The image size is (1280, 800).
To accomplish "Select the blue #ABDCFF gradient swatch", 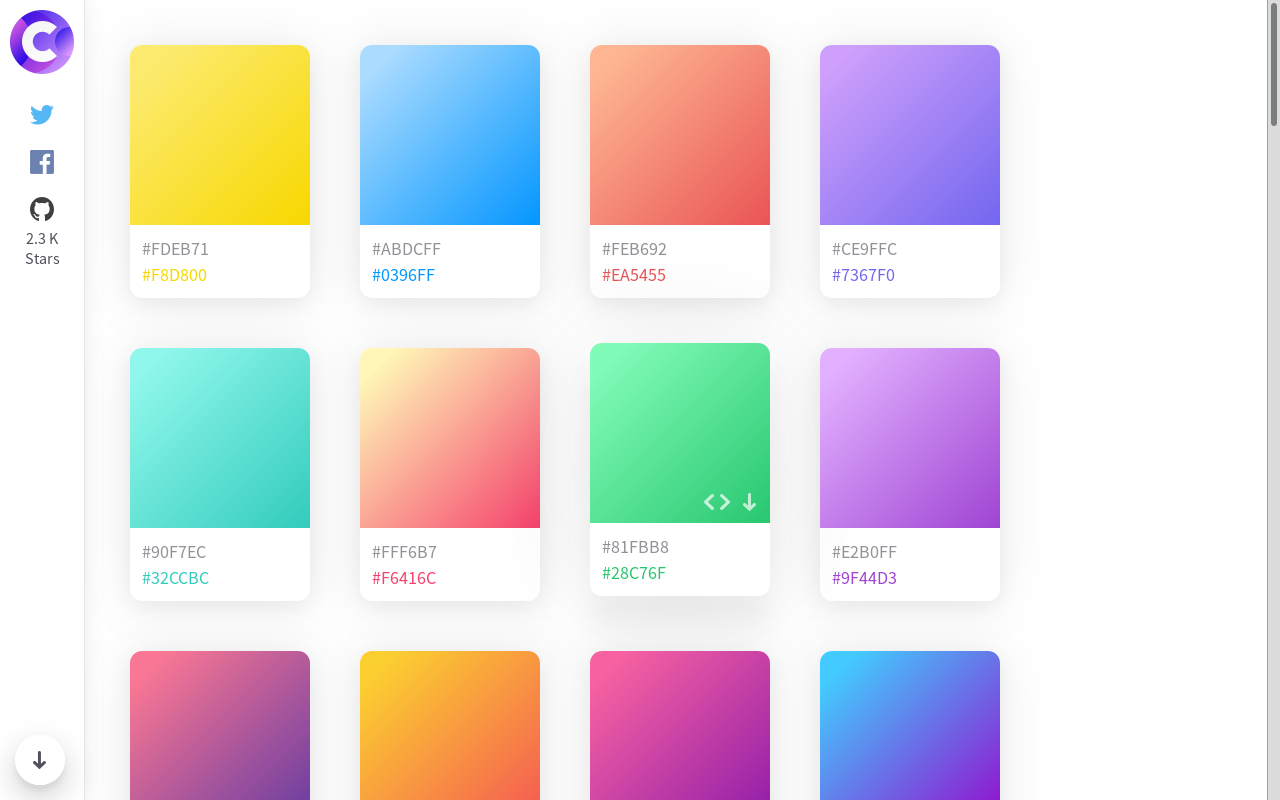I will 450,135.
